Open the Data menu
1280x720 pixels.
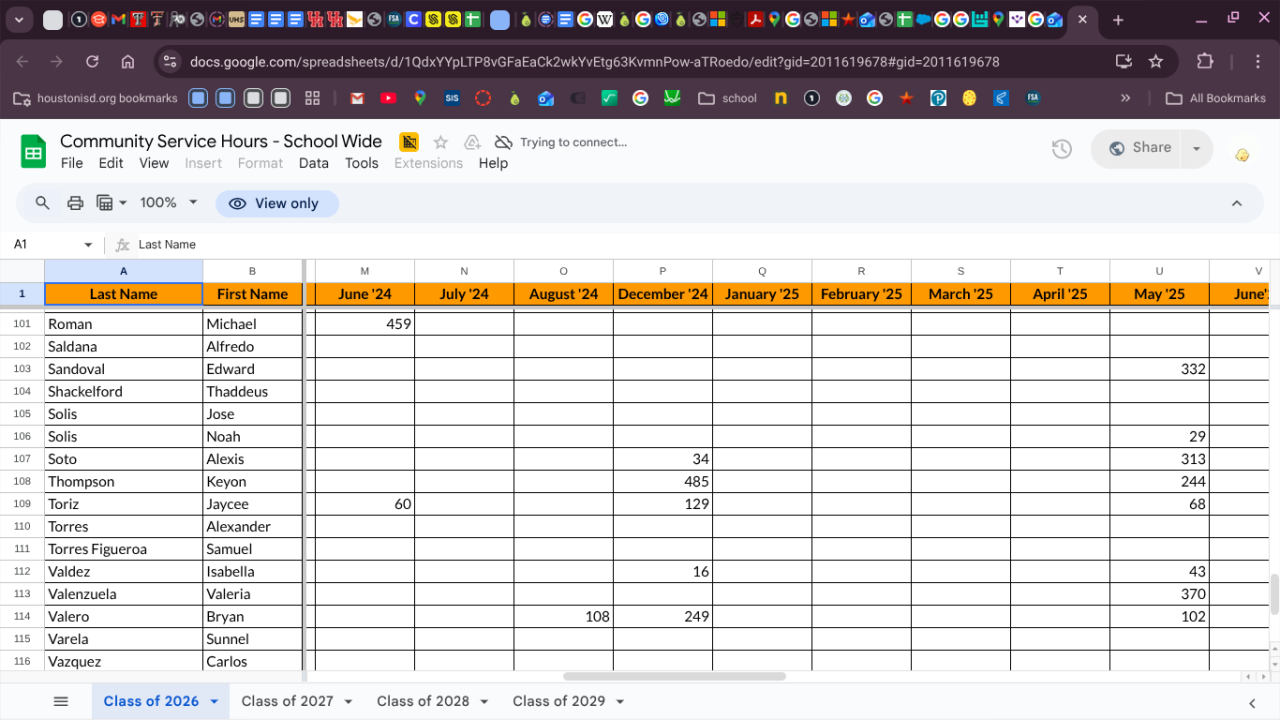pyautogui.click(x=313, y=163)
